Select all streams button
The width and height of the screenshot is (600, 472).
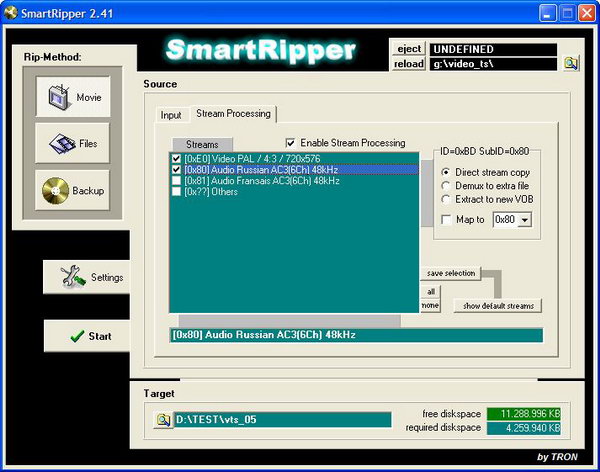(x=431, y=292)
